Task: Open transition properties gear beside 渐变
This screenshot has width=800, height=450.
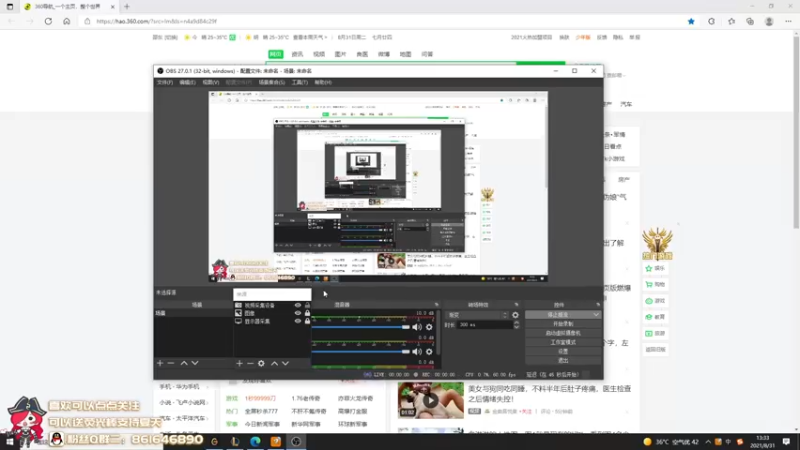Action: (515, 315)
